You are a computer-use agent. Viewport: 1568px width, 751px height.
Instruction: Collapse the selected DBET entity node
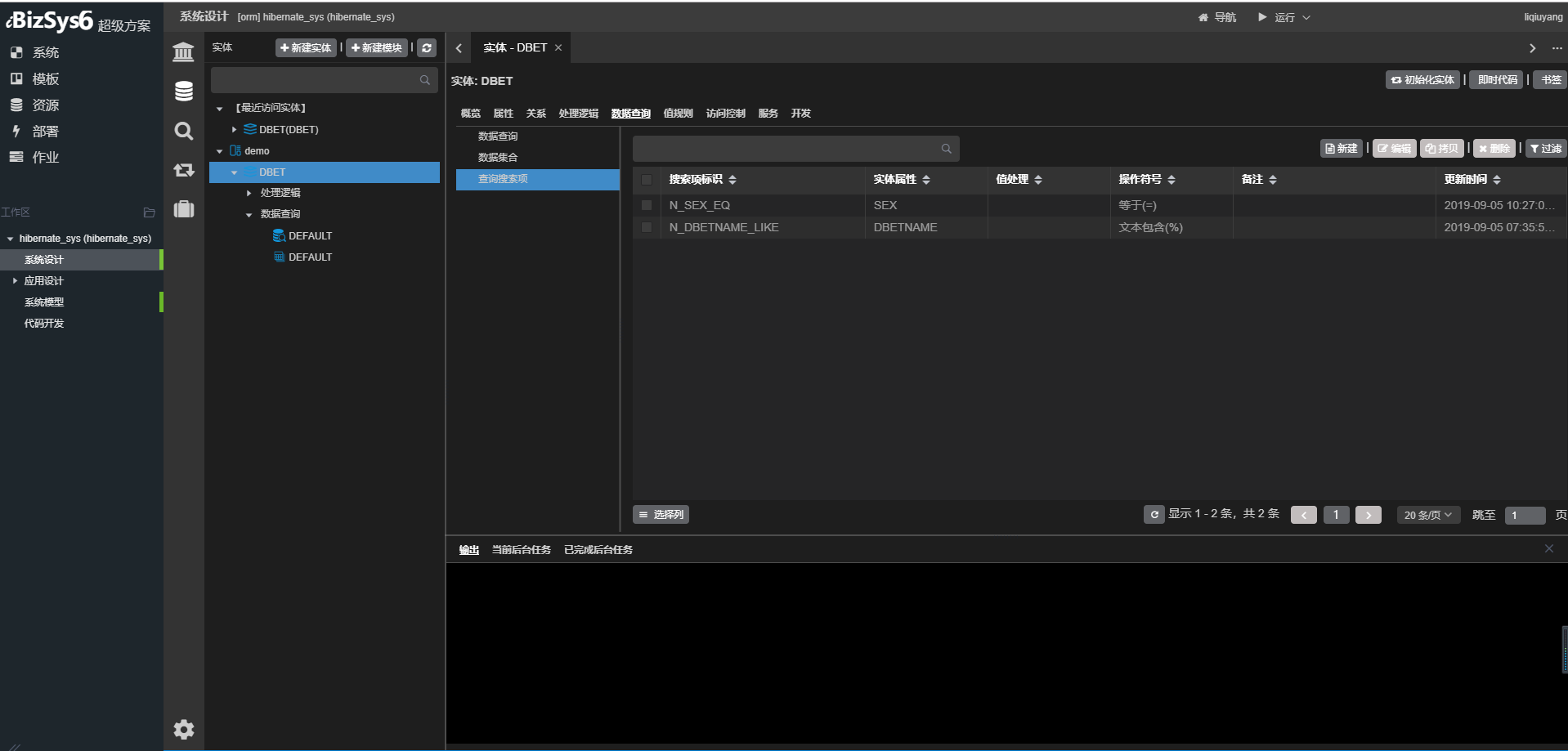[x=234, y=172]
